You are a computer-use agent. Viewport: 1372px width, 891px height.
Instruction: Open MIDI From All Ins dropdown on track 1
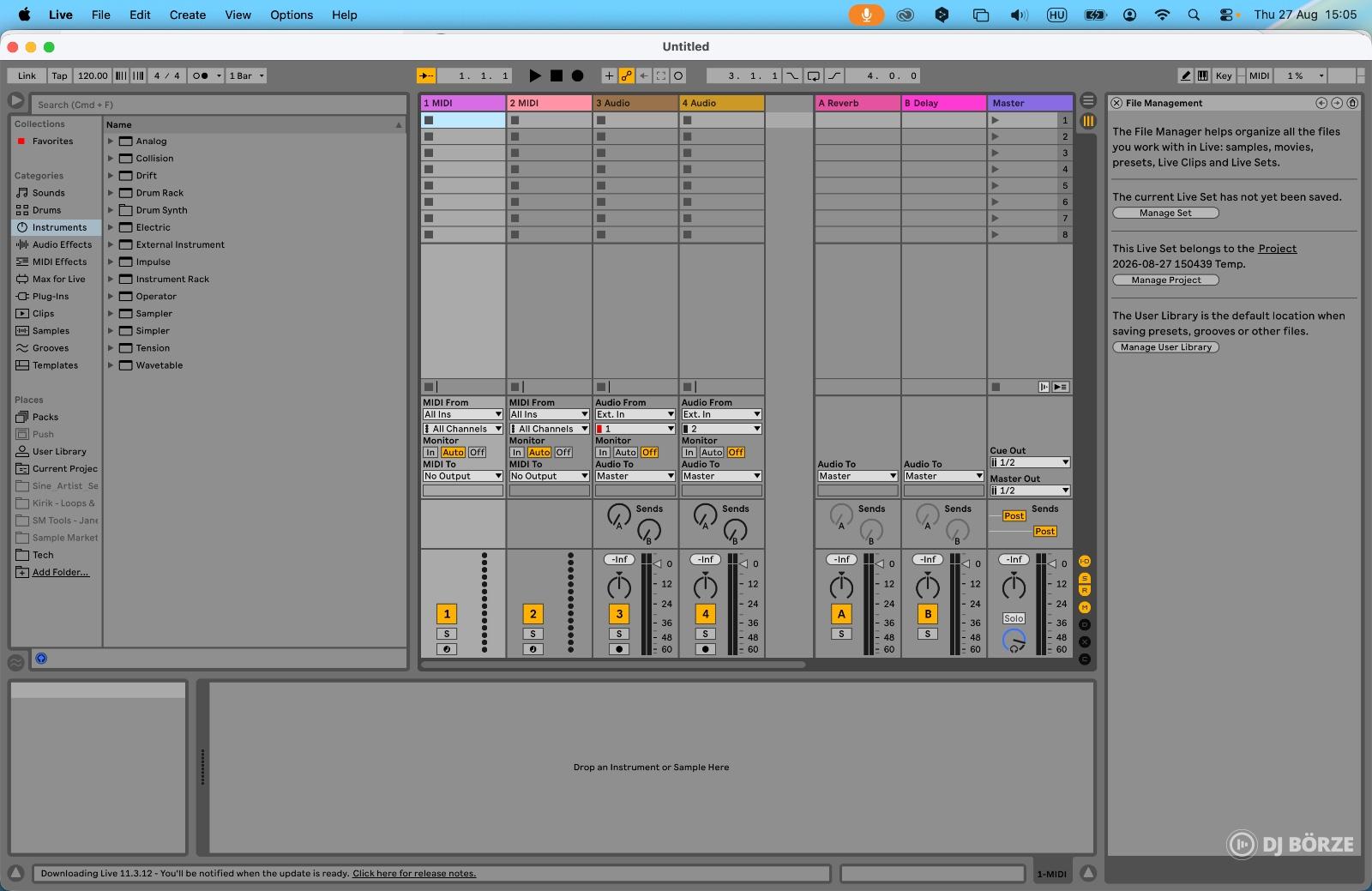(462, 414)
